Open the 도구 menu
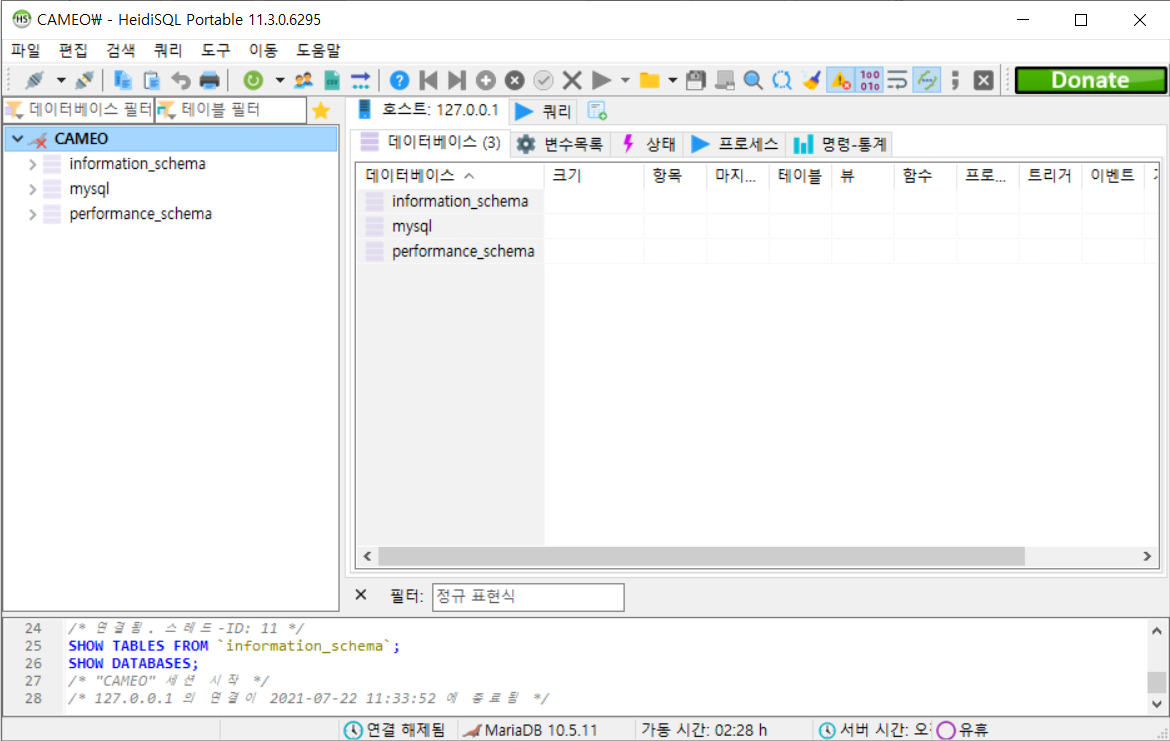The image size is (1170, 741). pyautogui.click(x=216, y=50)
